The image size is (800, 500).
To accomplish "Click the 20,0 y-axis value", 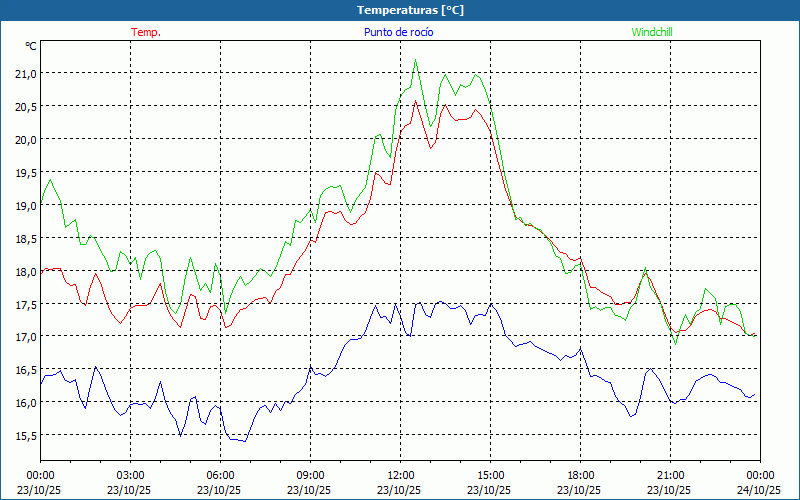I will coord(25,140).
